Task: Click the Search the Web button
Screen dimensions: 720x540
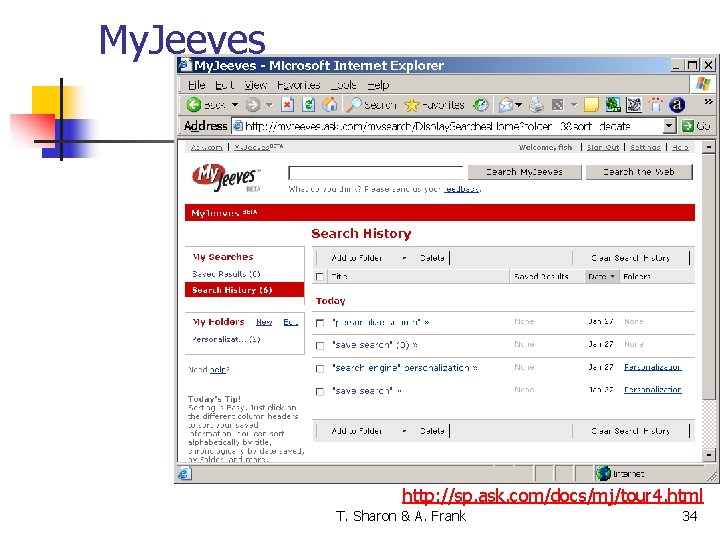Action: tap(639, 172)
